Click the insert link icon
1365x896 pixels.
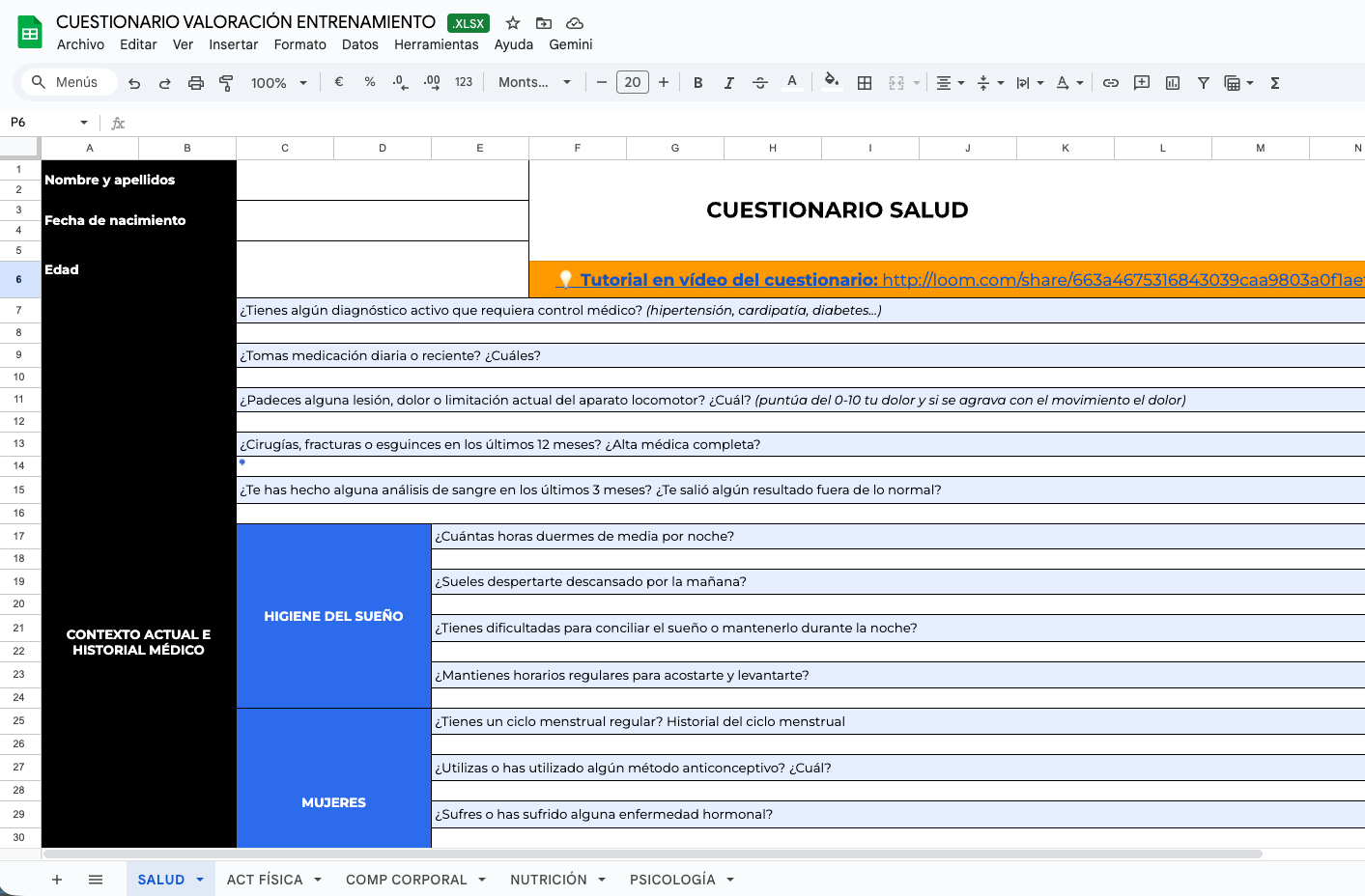point(1111,83)
